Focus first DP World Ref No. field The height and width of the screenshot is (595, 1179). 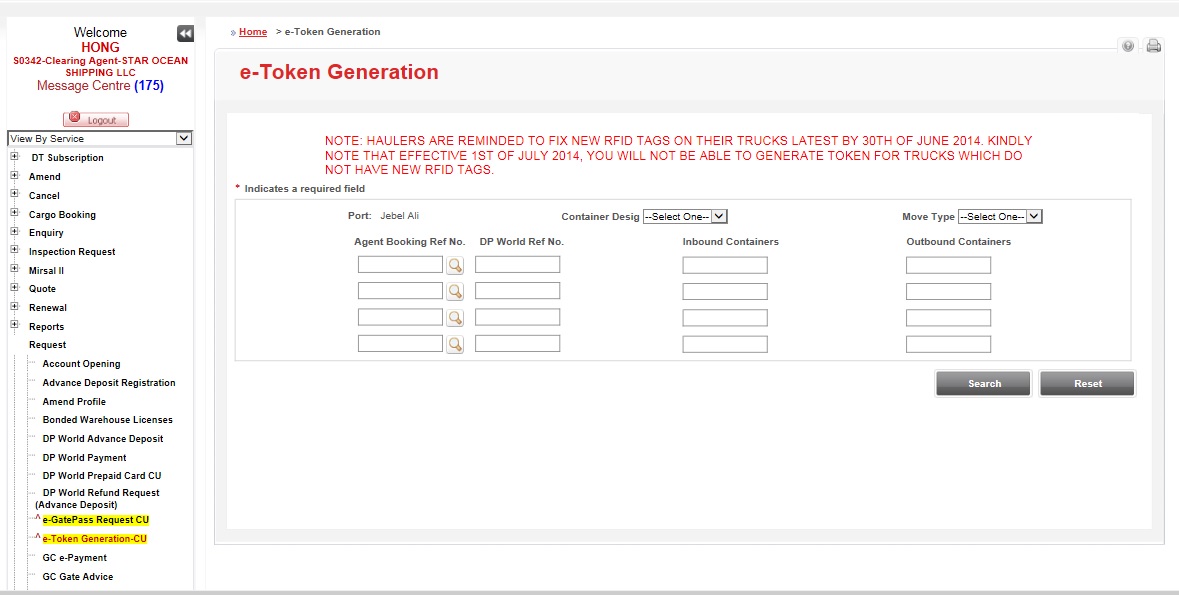click(x=517, y=265)
